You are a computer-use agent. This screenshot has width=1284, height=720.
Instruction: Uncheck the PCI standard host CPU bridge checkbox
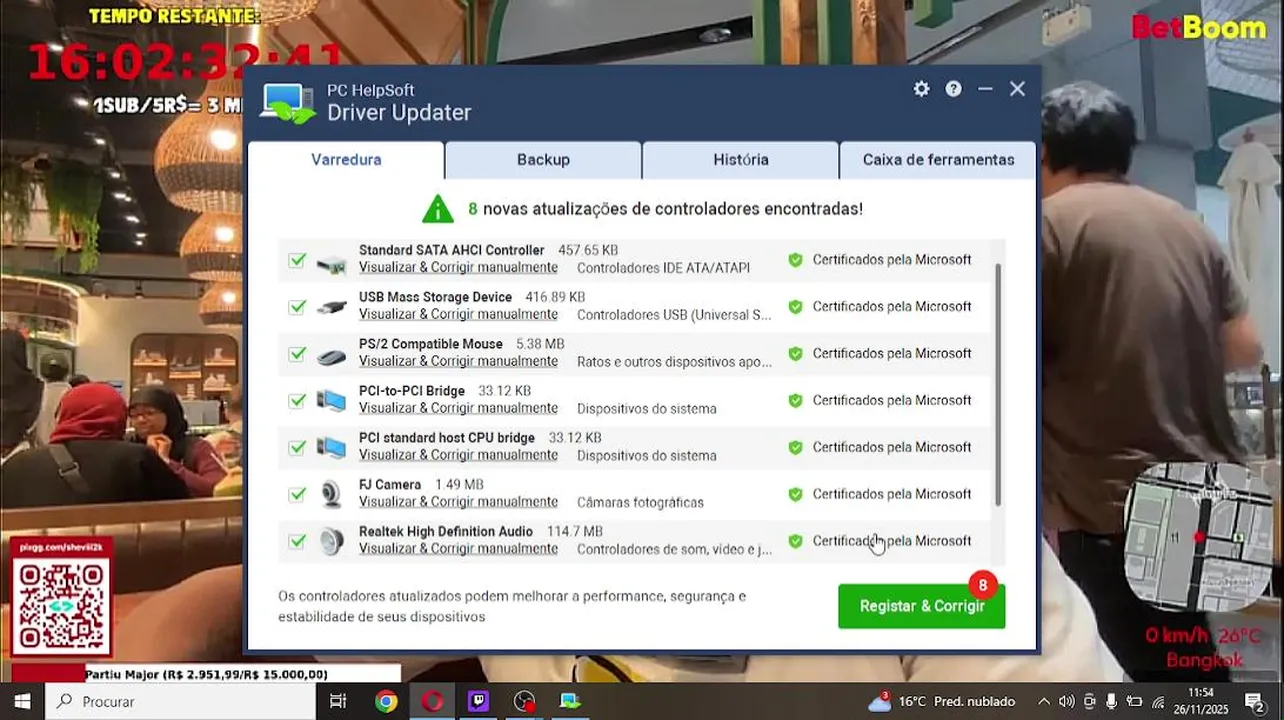coord(297,448)
